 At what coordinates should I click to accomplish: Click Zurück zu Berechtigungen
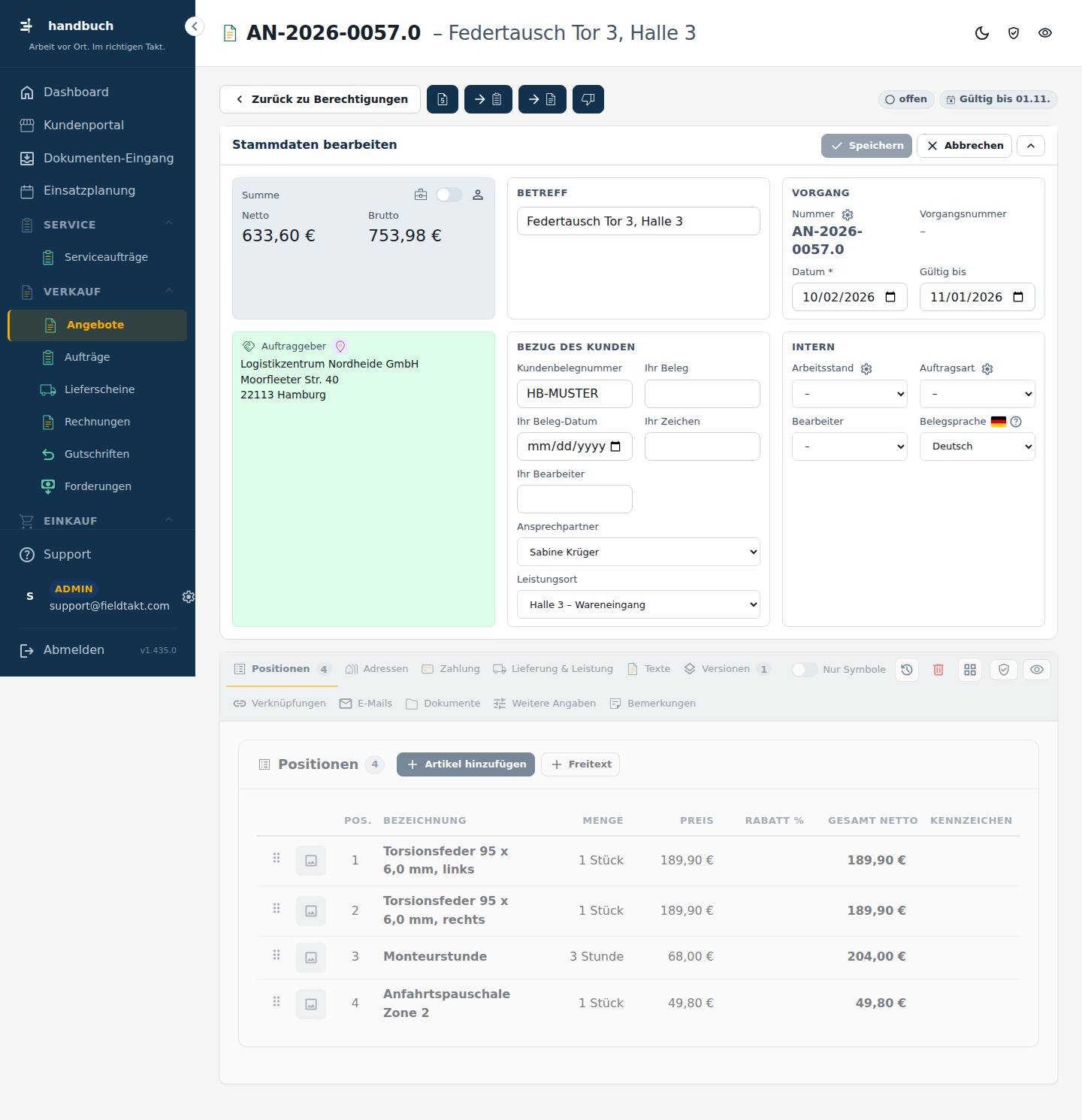tap(320, 99)
